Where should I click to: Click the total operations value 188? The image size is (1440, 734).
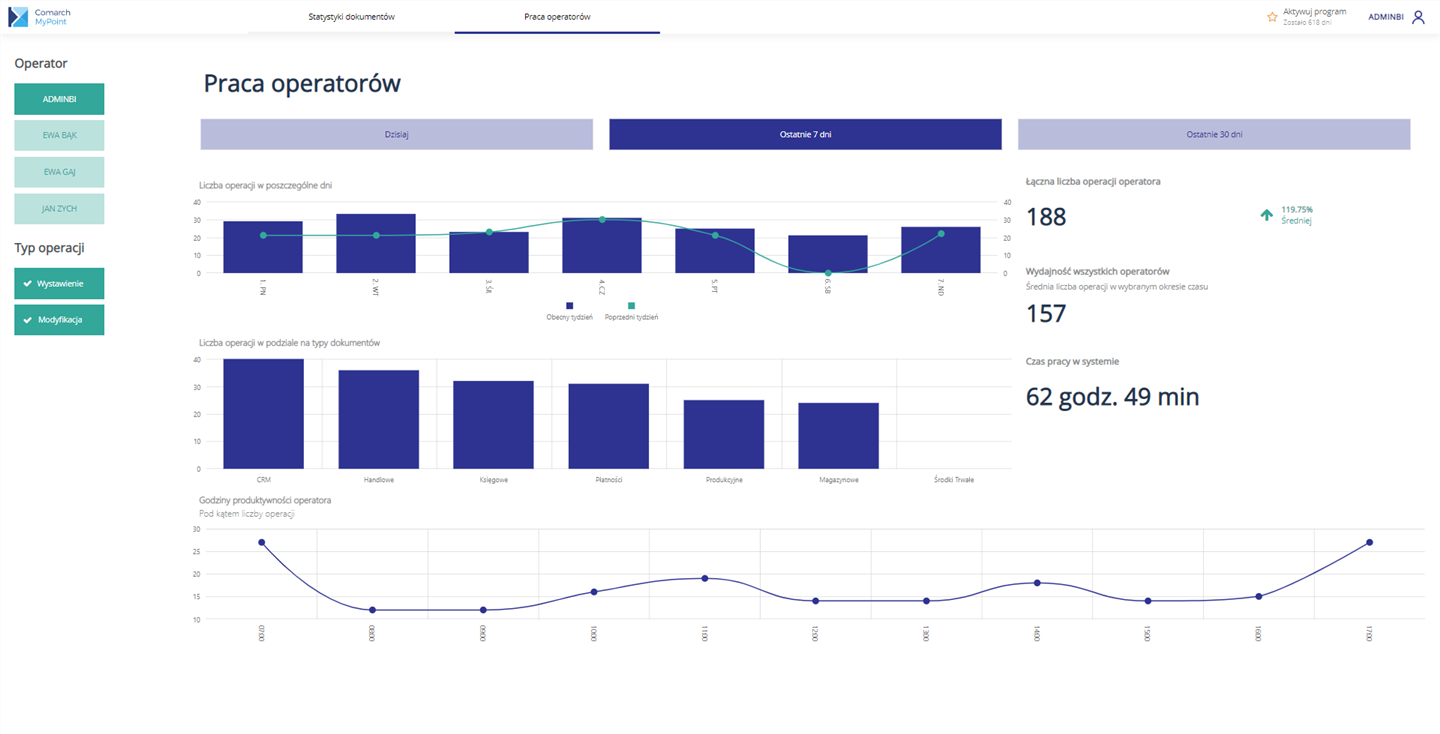1047,217
